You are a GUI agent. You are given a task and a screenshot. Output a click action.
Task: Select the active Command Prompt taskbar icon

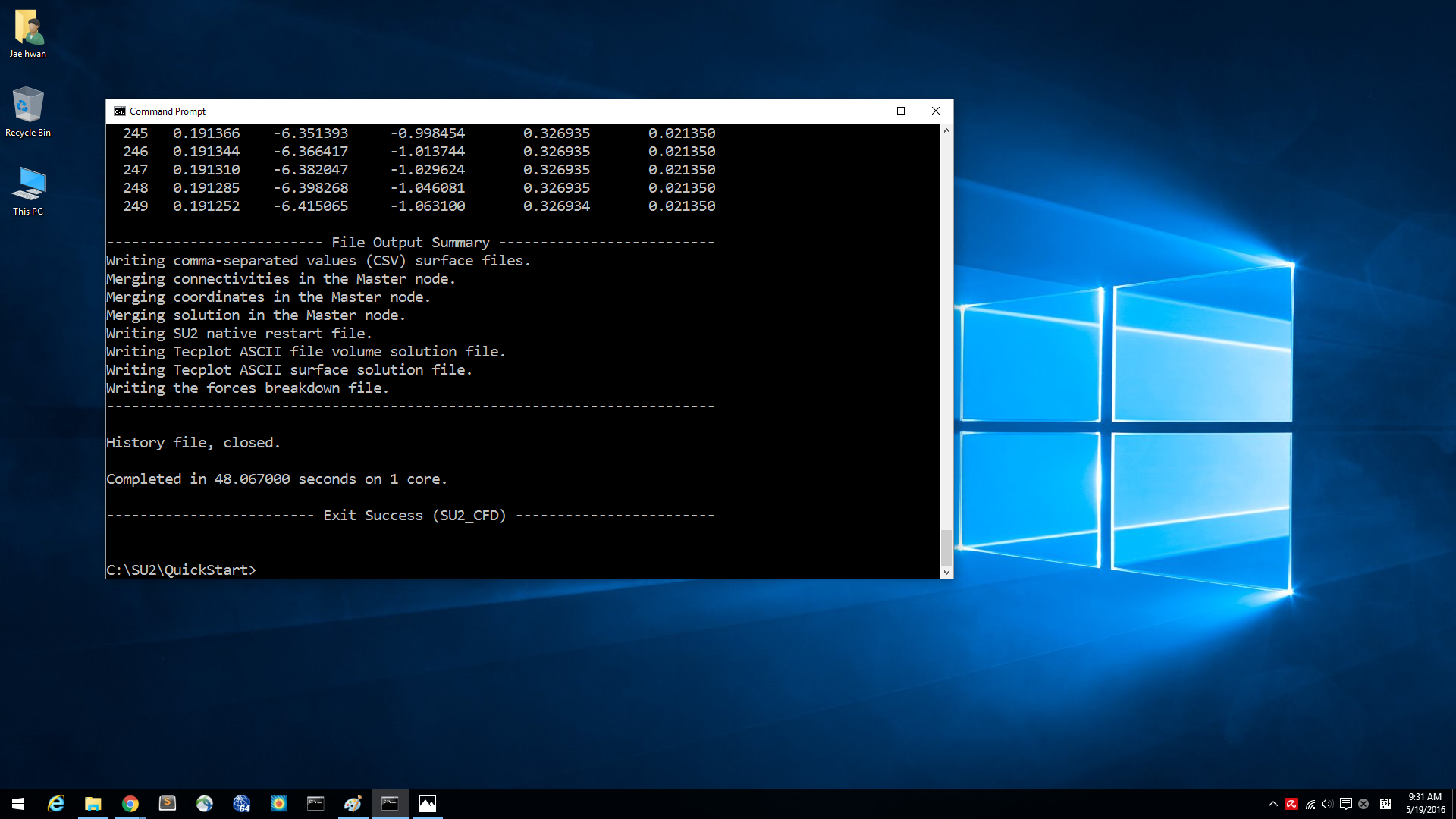click(390, 804)
